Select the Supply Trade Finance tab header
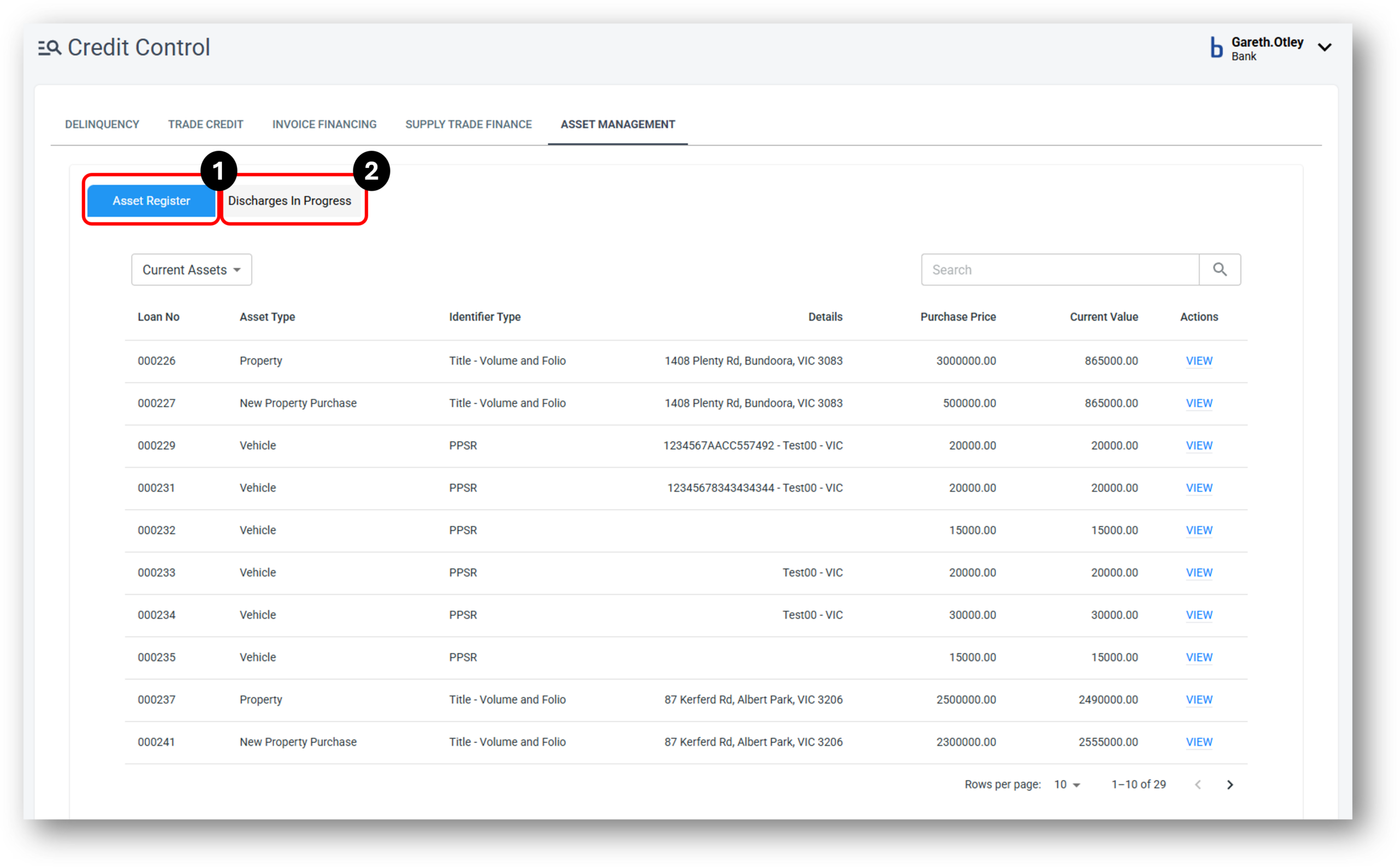Image resolution: width=1400 pixels, height=867 pixels. pyautogui.click(x=468, y=124)
